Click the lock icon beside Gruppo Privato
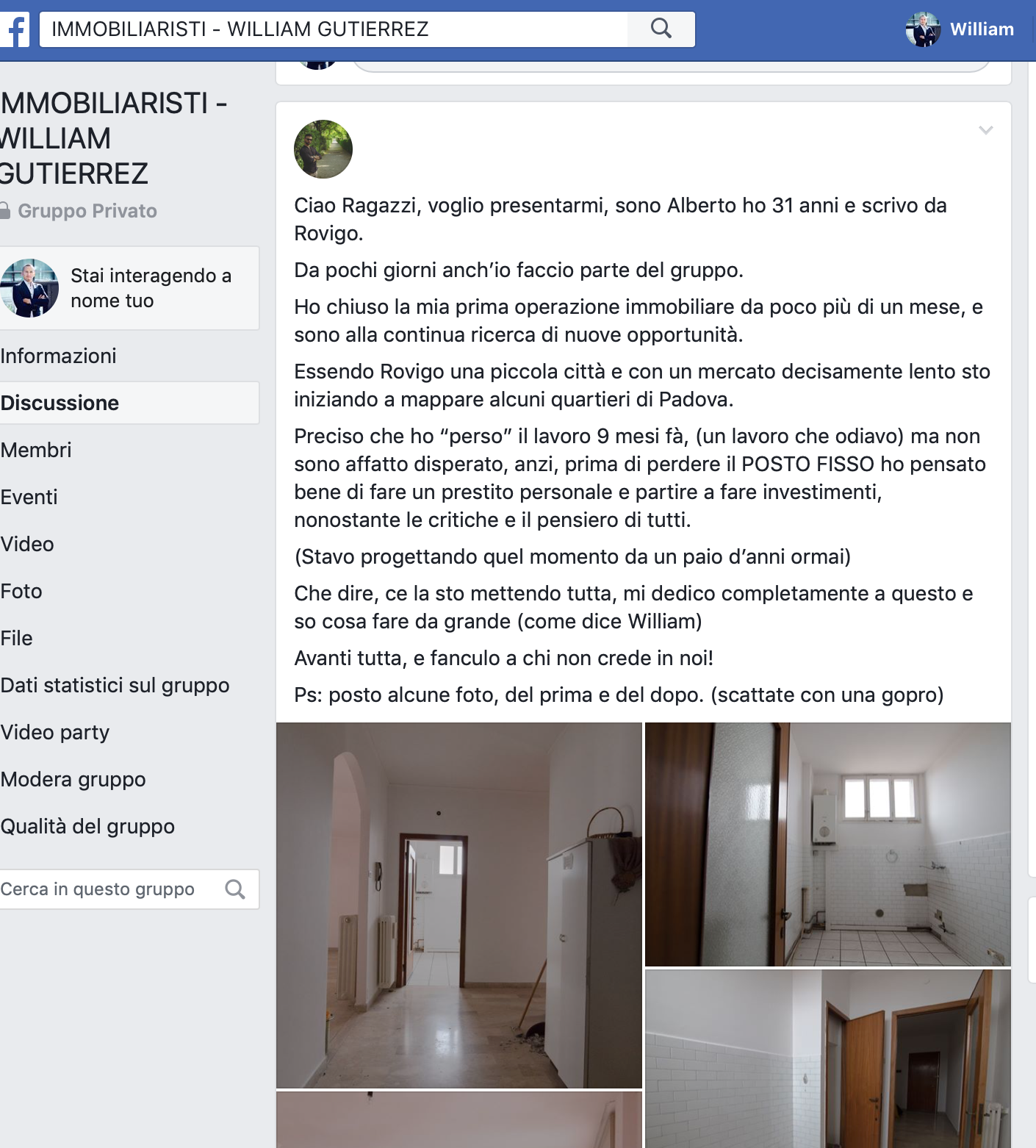This screenshot has width=1036, height=1148. point(4,211)
